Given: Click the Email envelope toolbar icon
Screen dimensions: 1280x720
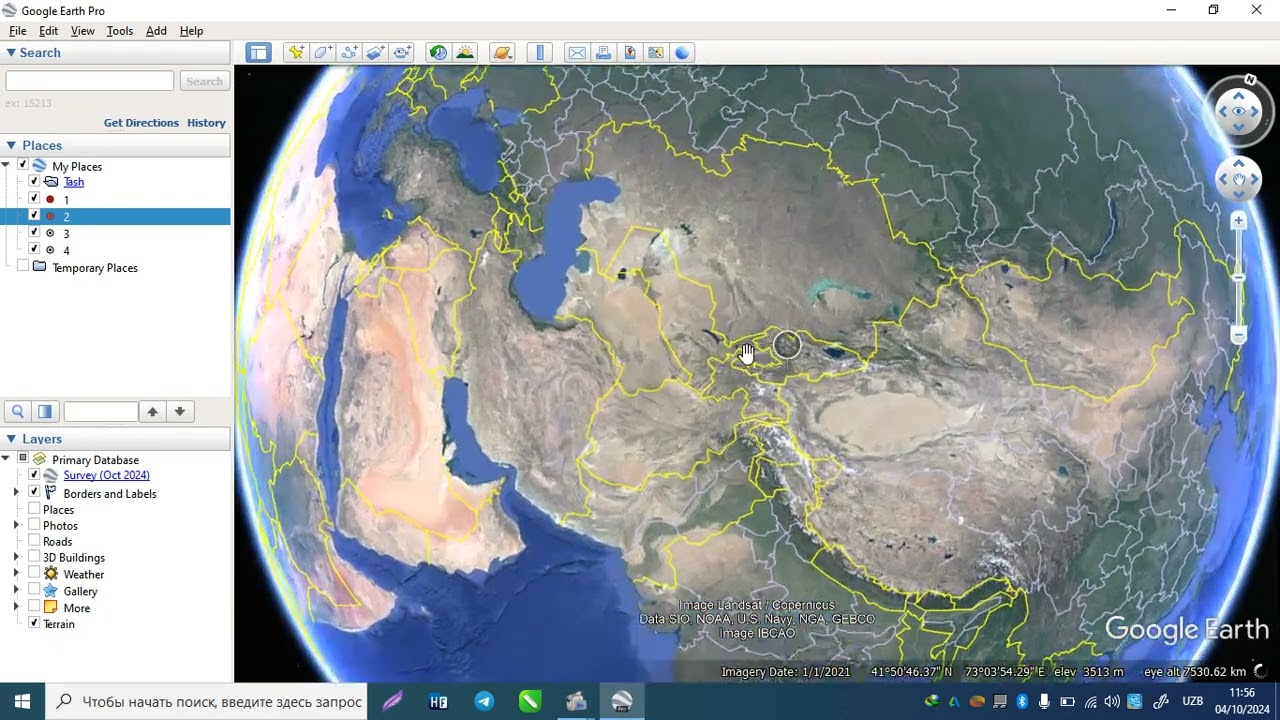Looking at the screenshot, I should [577, 53].
